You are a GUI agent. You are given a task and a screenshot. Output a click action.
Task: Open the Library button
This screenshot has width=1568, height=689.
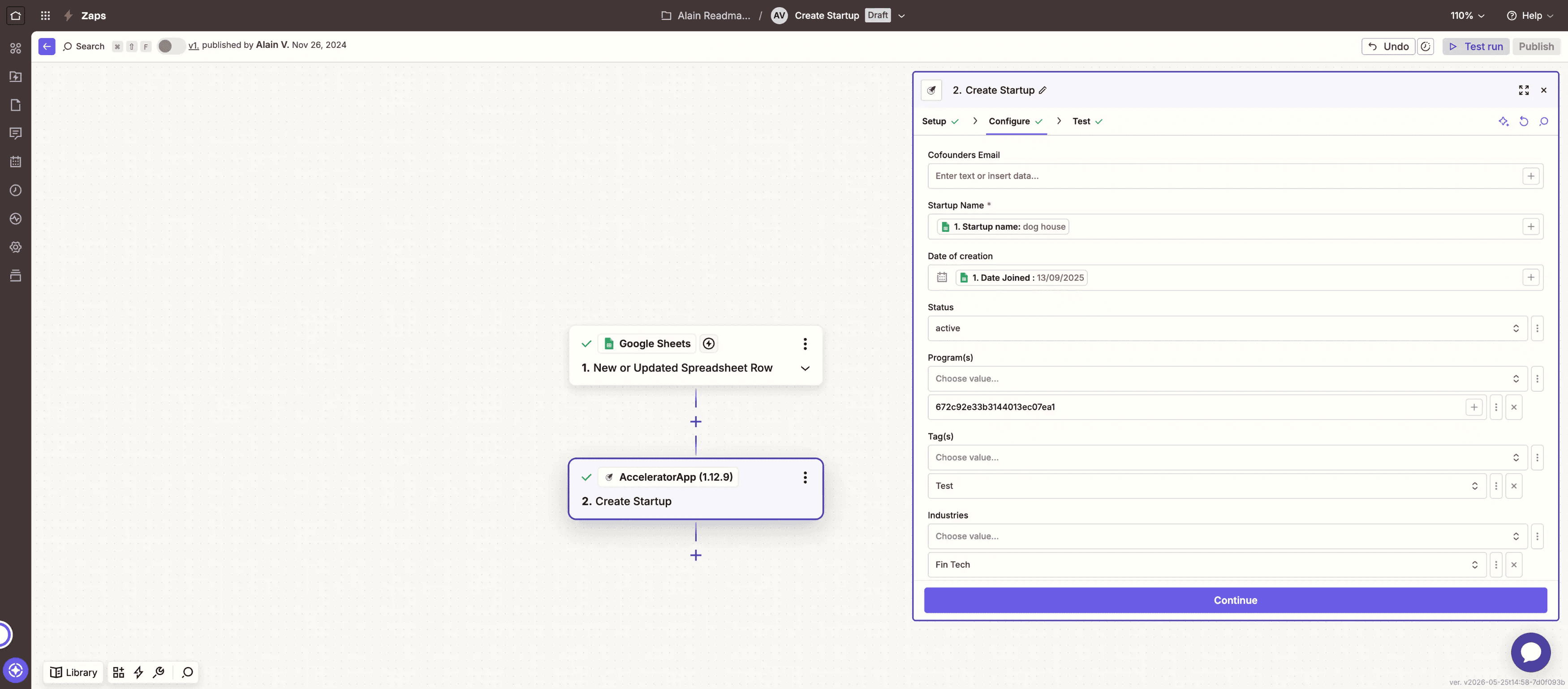(x=73, y=672)
